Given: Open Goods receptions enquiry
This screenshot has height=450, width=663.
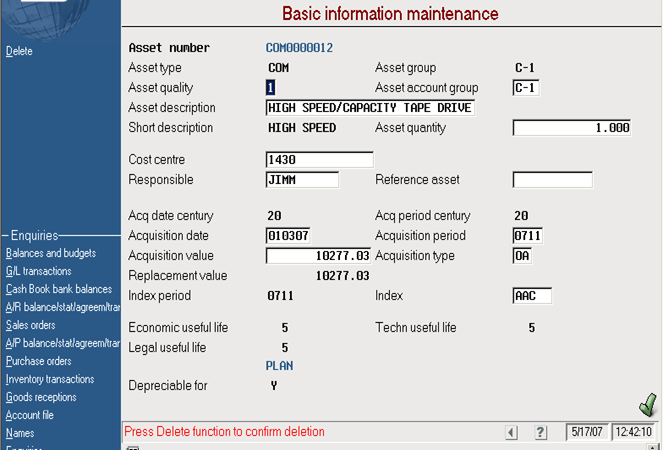Looking at the screenshot, I should (41, 397).
